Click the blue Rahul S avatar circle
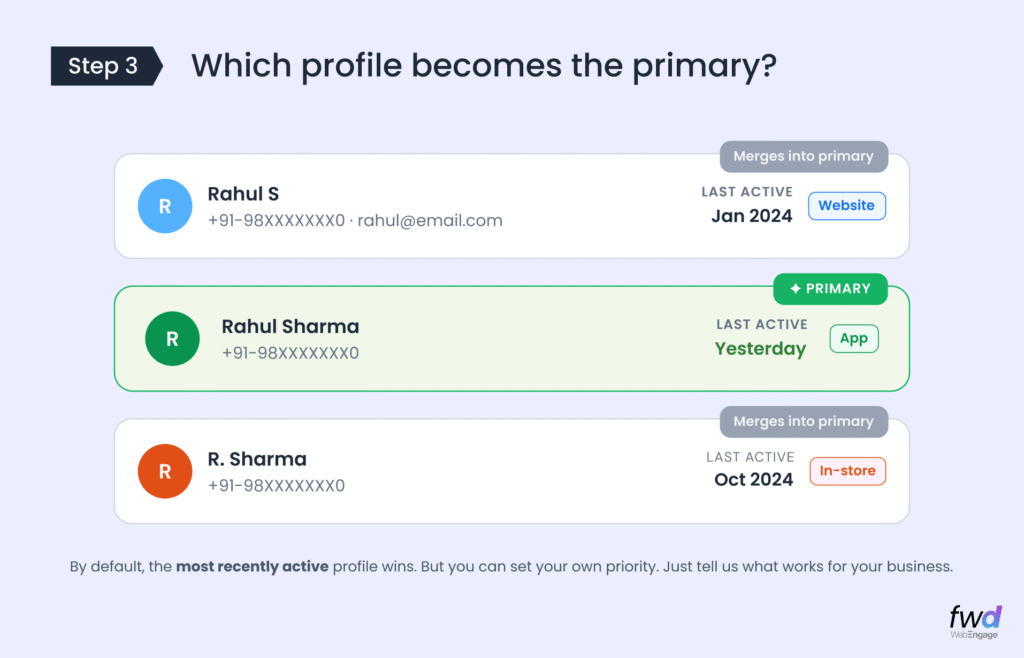Viewport: 1024px width, 658px height. coord(165,206)
